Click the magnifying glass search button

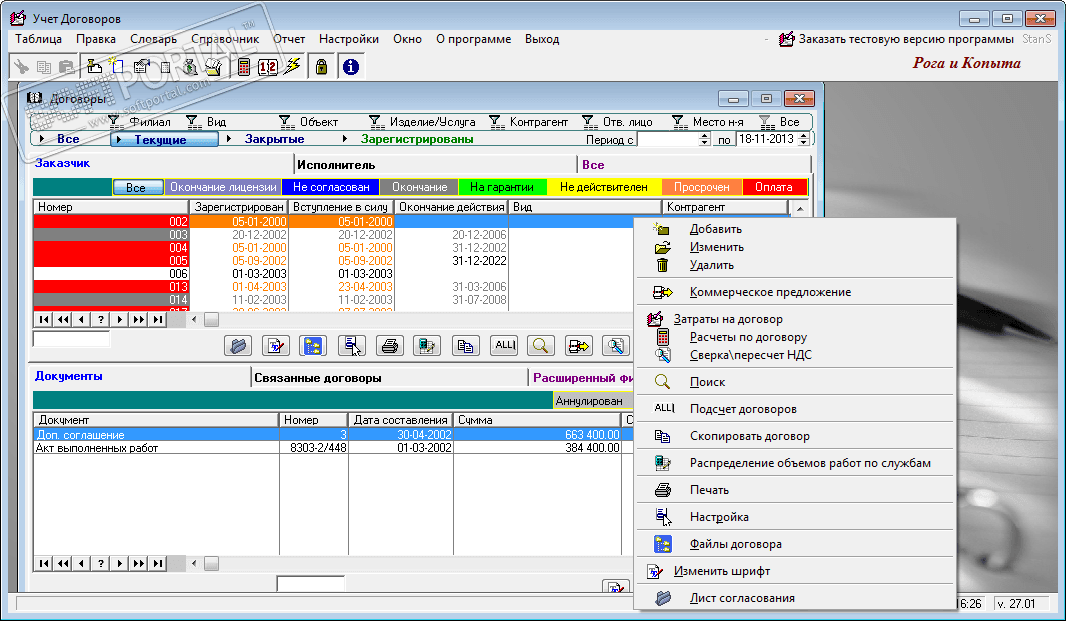[x=541, y=346]
